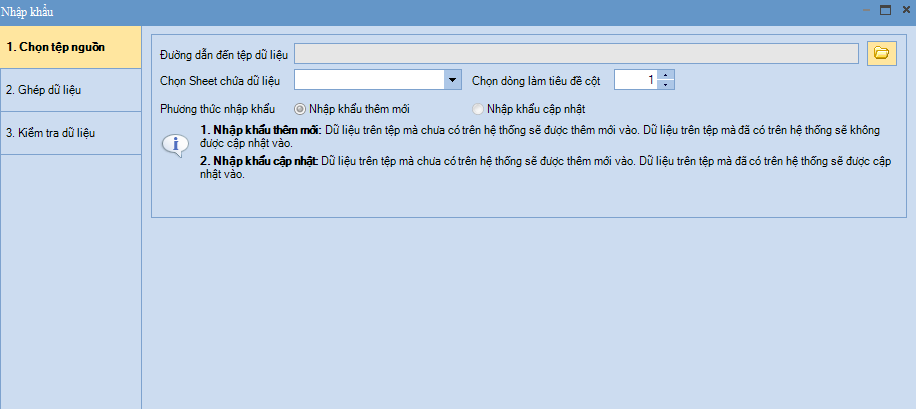Image resolution: width=916 pixels, height=409 pixels.
Task: Click the 'Chọn dòng làm tiêu đề cột' label
Action: [x=536, y=81]
